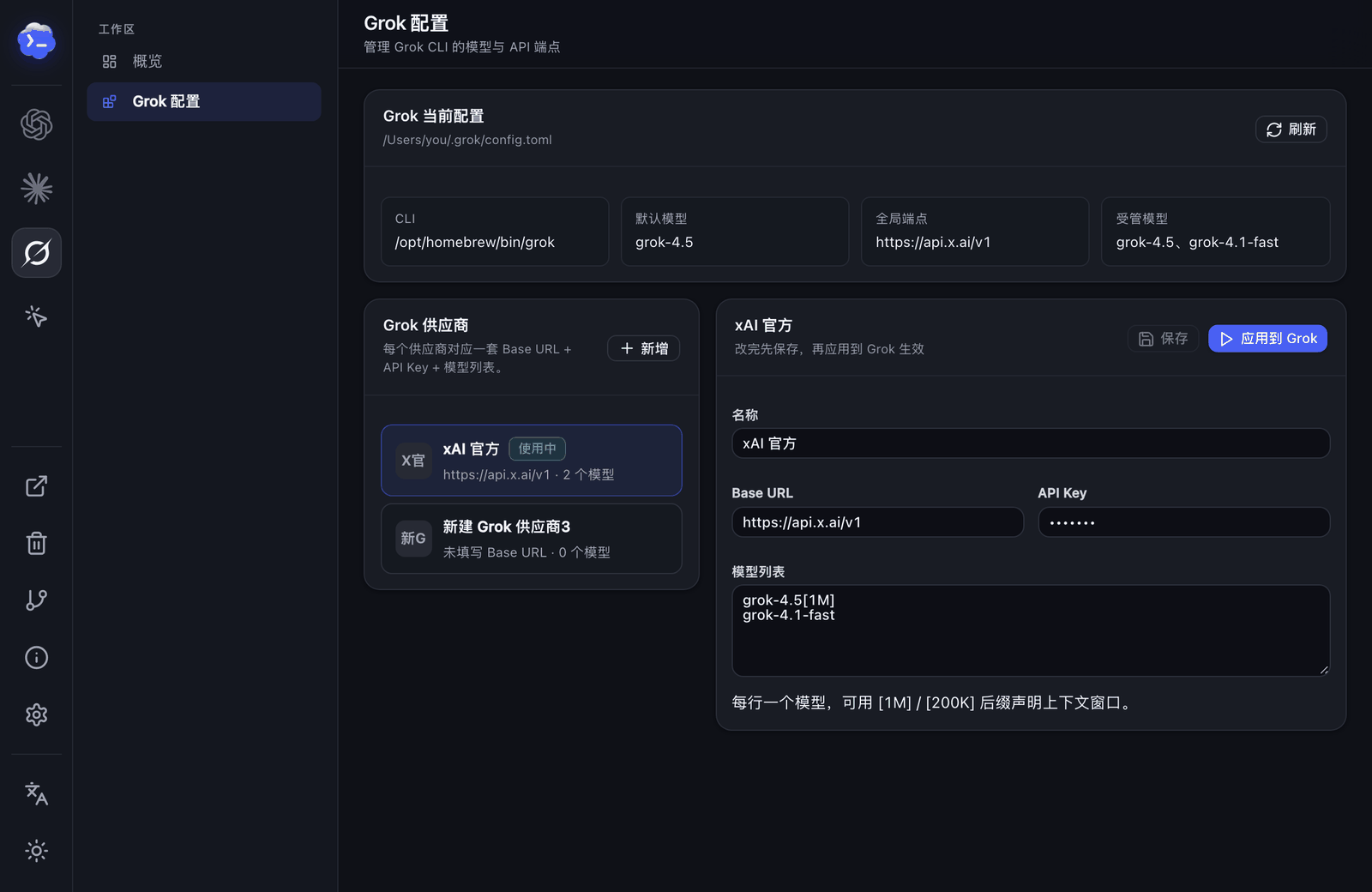The image size is (1372, 892).
Task: Select the xAI 官方 provider card
Action: pos(532,461)
